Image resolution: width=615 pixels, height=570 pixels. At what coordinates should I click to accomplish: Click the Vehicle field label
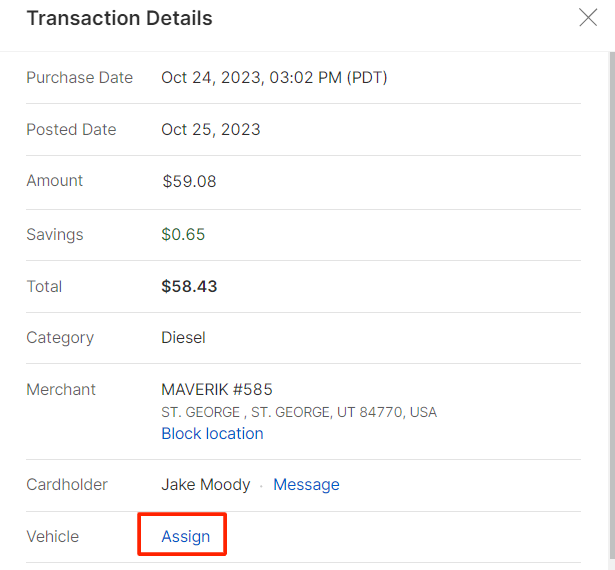point(52,537)
